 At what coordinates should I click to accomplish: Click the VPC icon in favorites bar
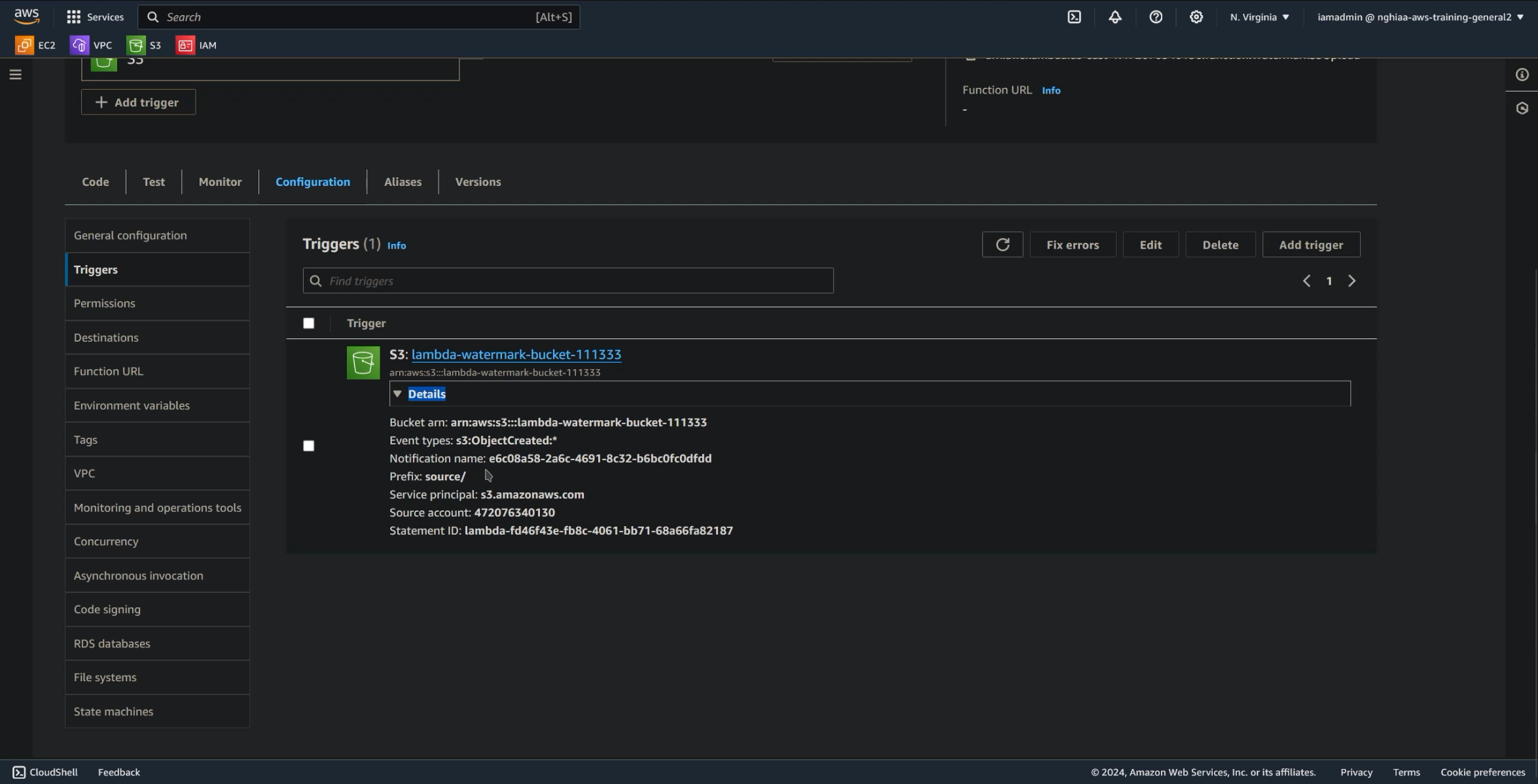(x=80, y=45)
